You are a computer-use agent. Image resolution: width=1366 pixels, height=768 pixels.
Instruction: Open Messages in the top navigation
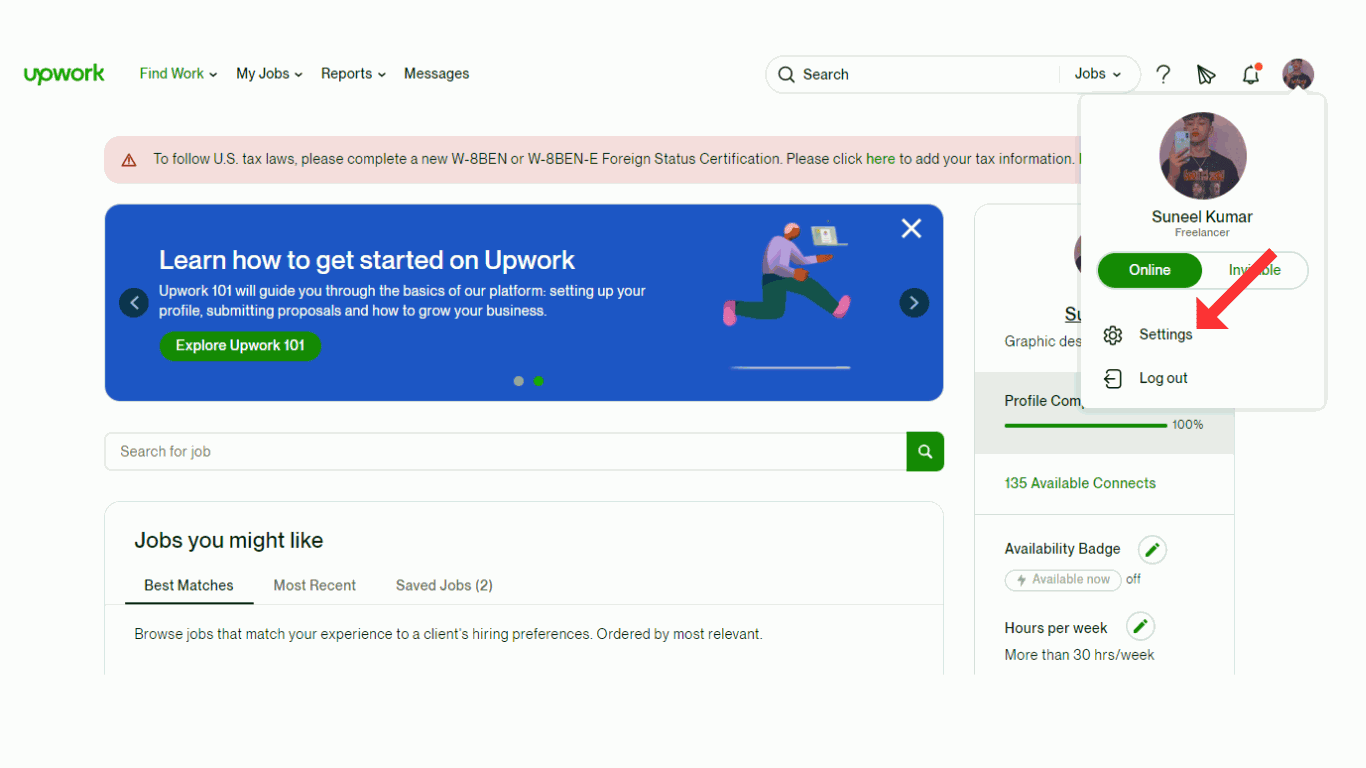point(436,74)
